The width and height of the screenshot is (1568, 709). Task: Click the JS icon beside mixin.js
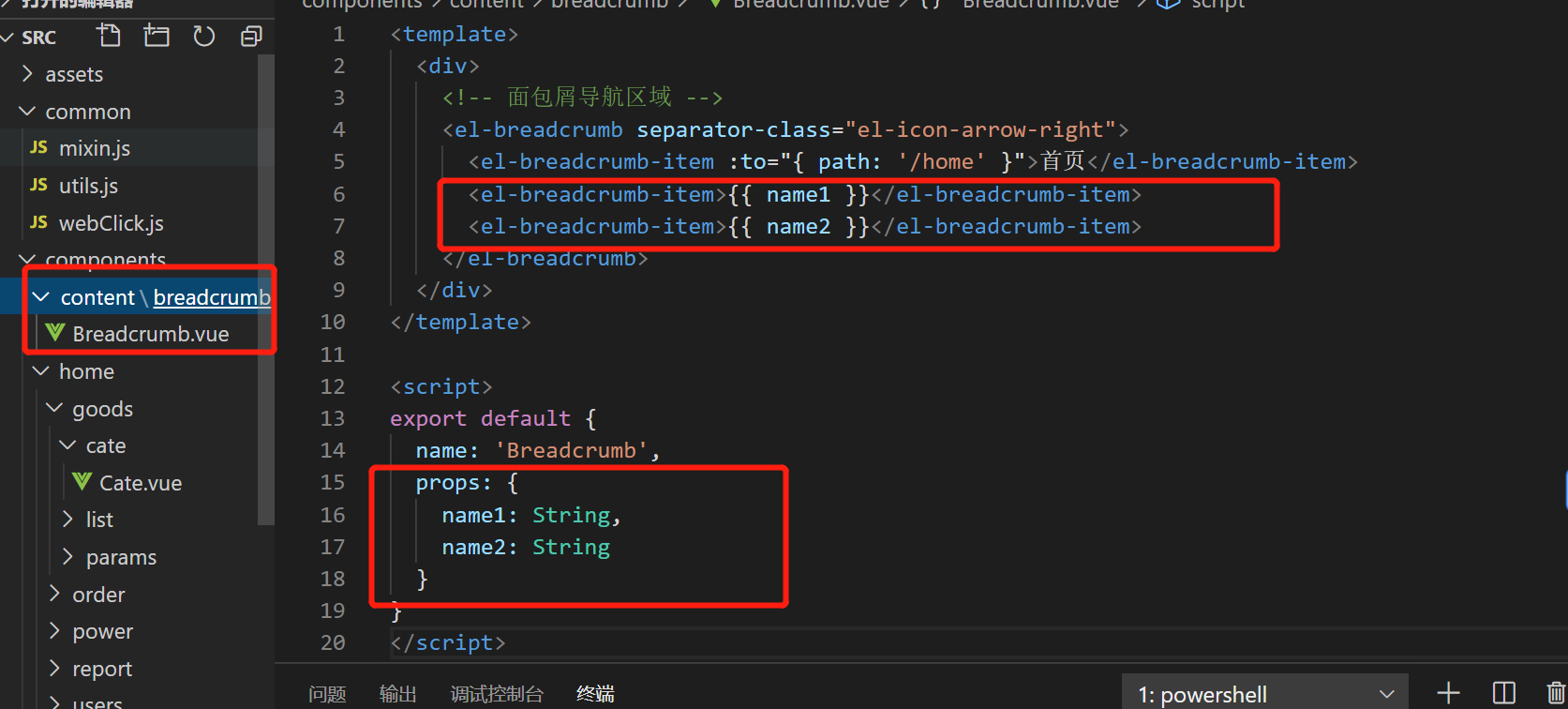(38, 147)
